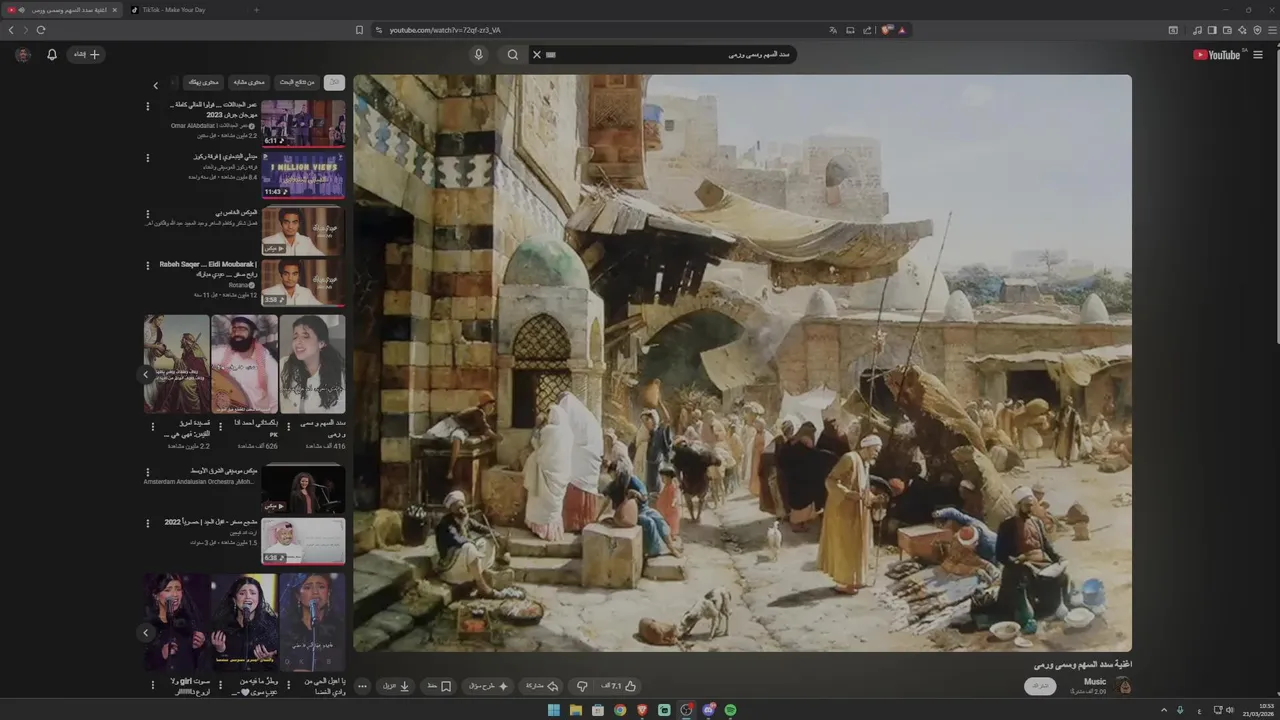Open File Explorer from the taskbar
Viewport: 1280px width, 720px height.
point(576,710)
